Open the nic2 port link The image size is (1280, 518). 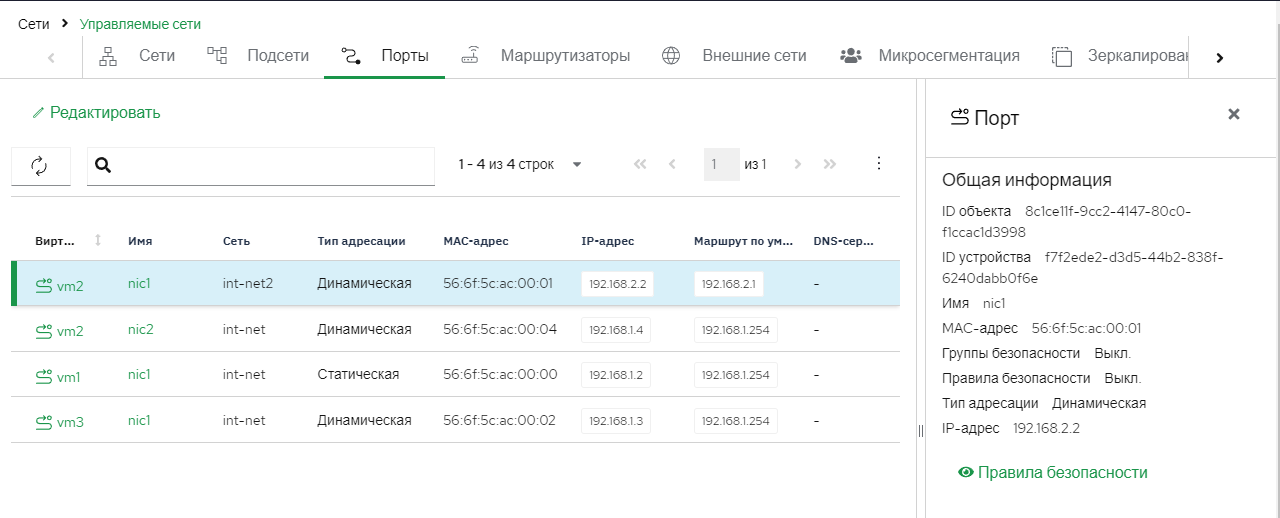click(141, 329)
